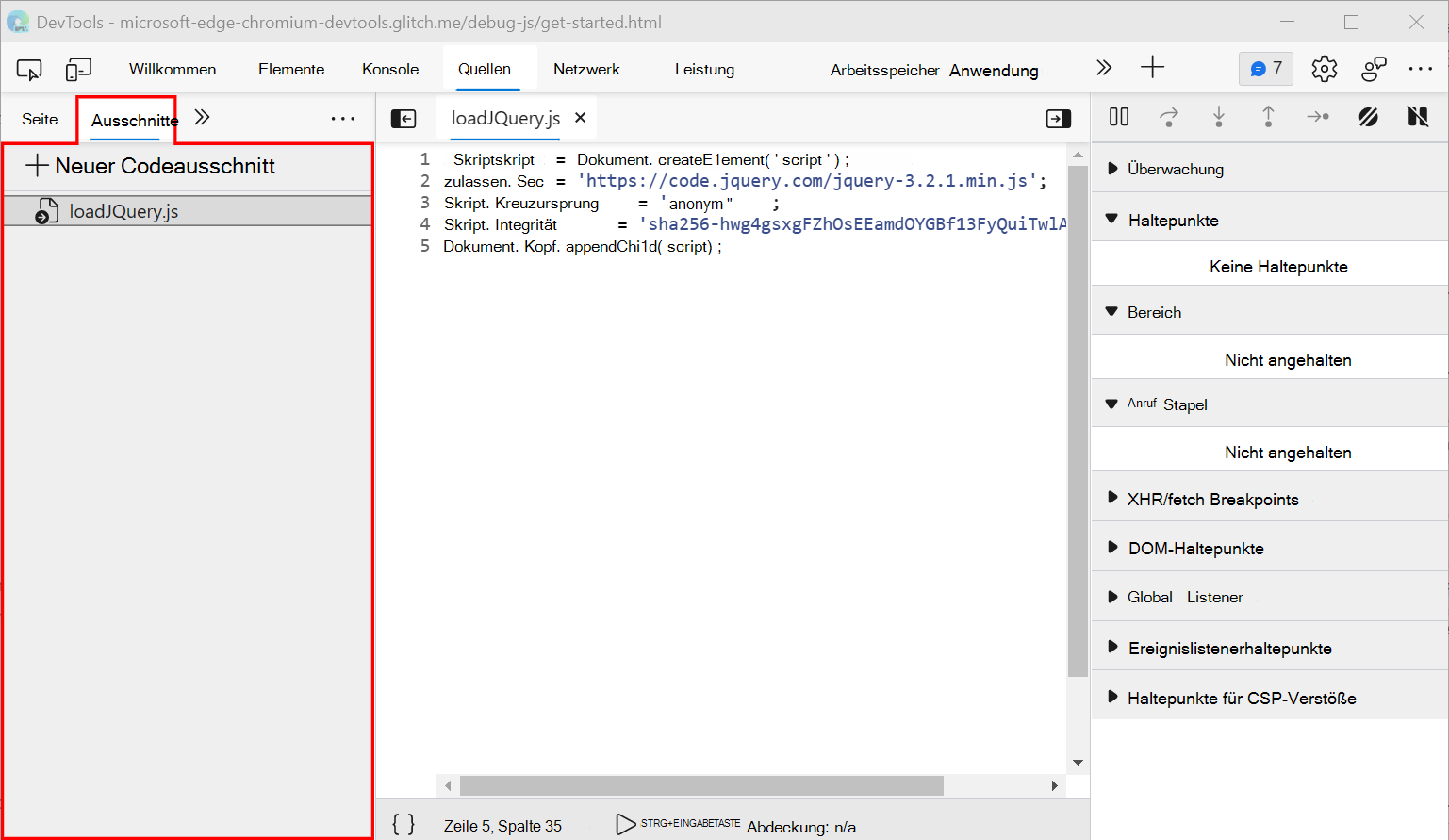Click the horizontal scrollbar in code editor
This screenshot has width=1449, height=840.
701,785
